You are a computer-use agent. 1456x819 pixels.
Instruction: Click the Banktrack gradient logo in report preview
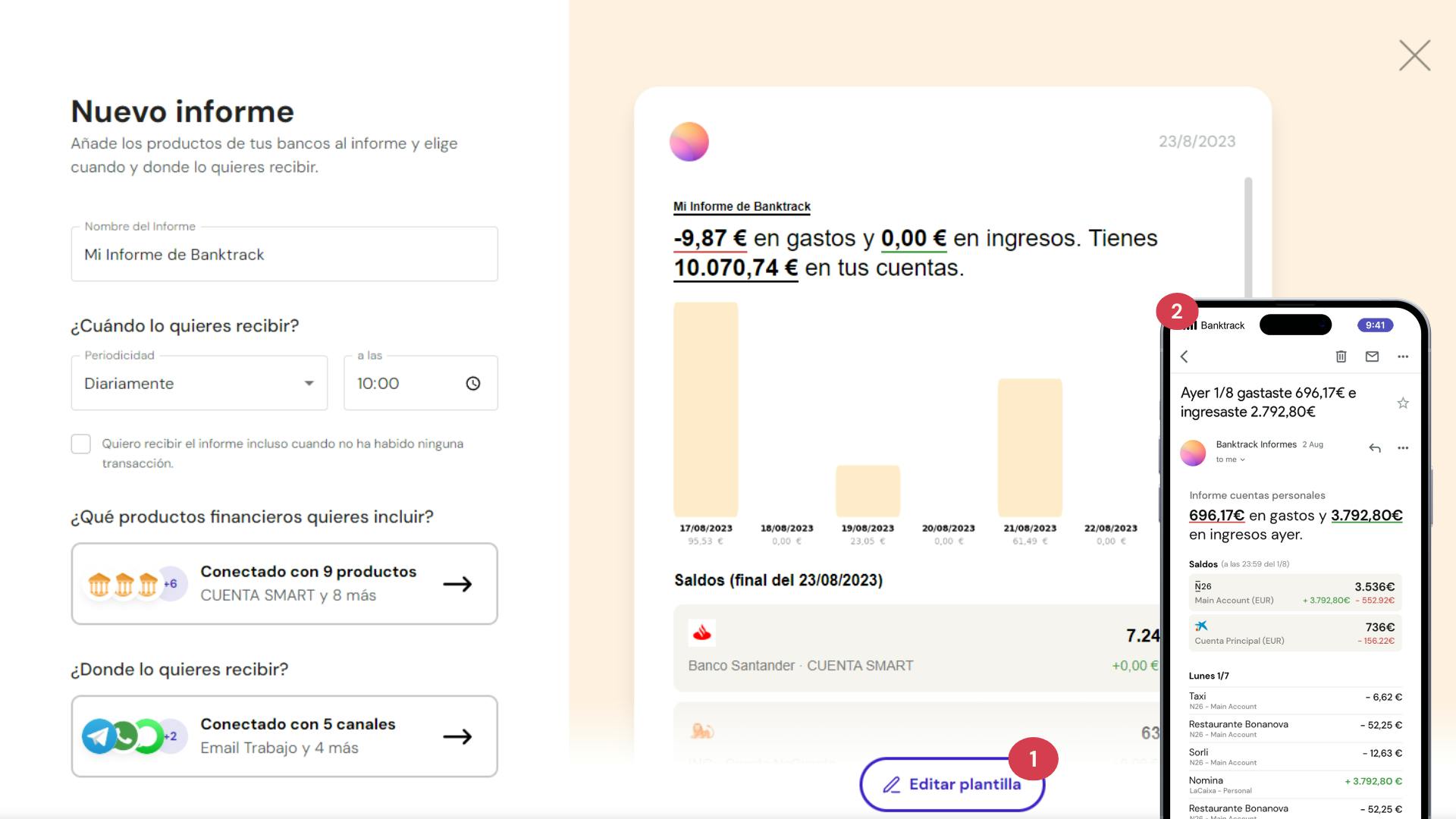pyautogui.click(x=689, y=142)
